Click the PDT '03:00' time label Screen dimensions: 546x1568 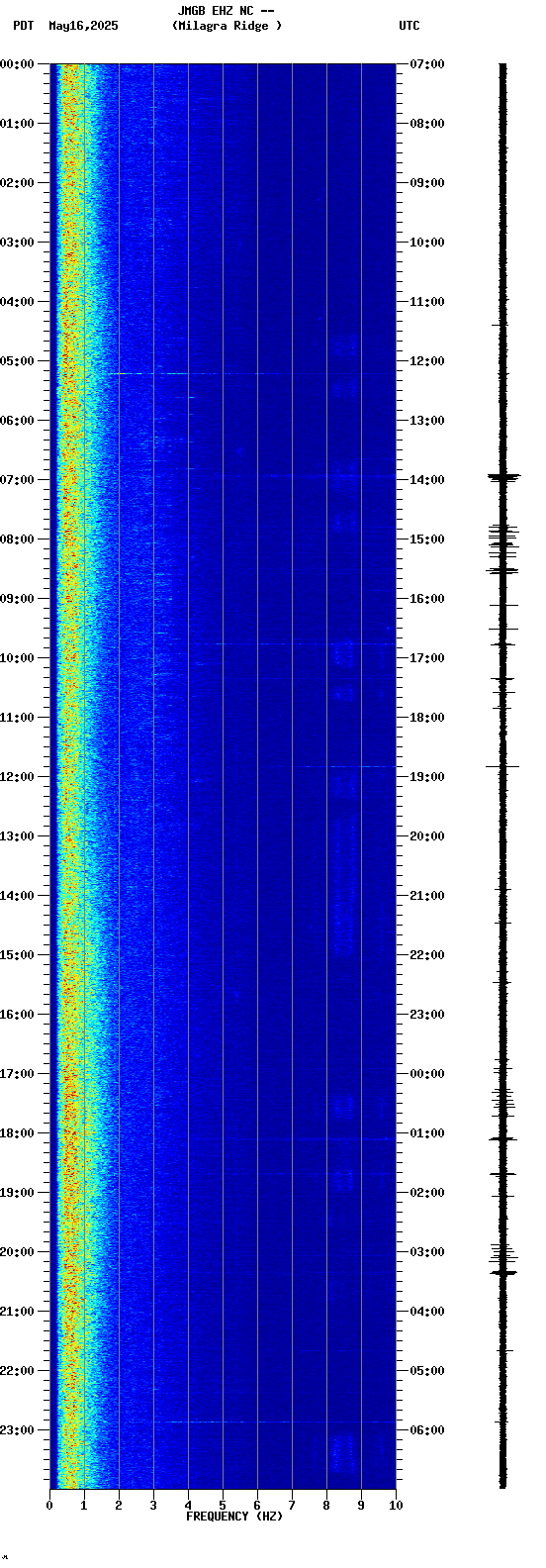tap(18, 243)
